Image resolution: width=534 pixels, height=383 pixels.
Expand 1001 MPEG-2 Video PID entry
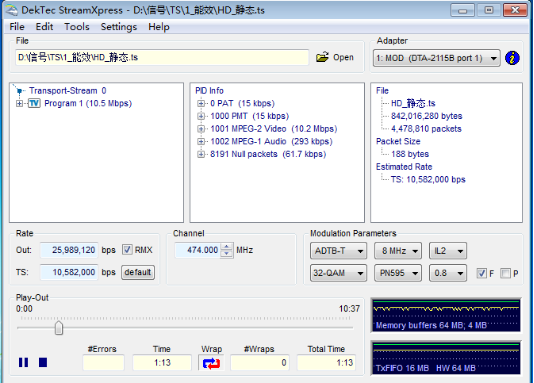coord(201,129)
